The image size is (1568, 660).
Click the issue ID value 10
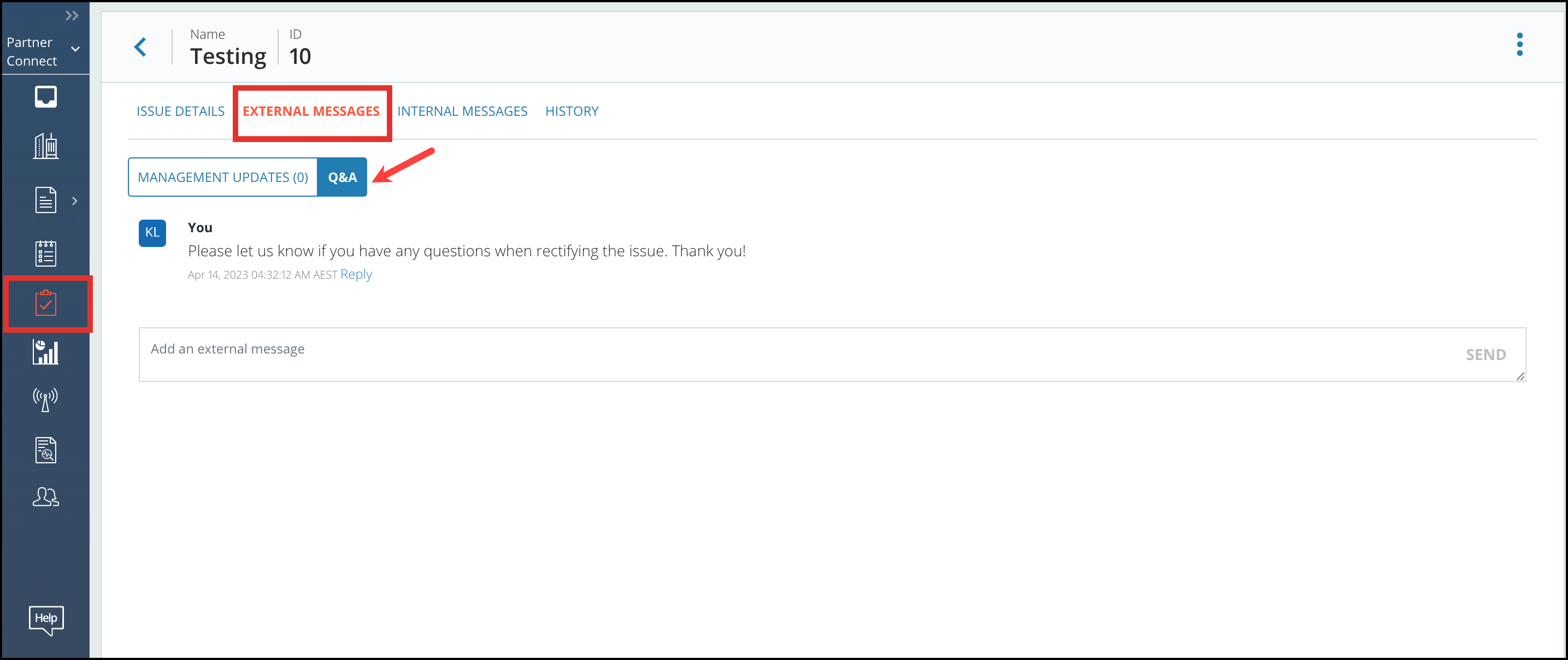tap(300, 57)
